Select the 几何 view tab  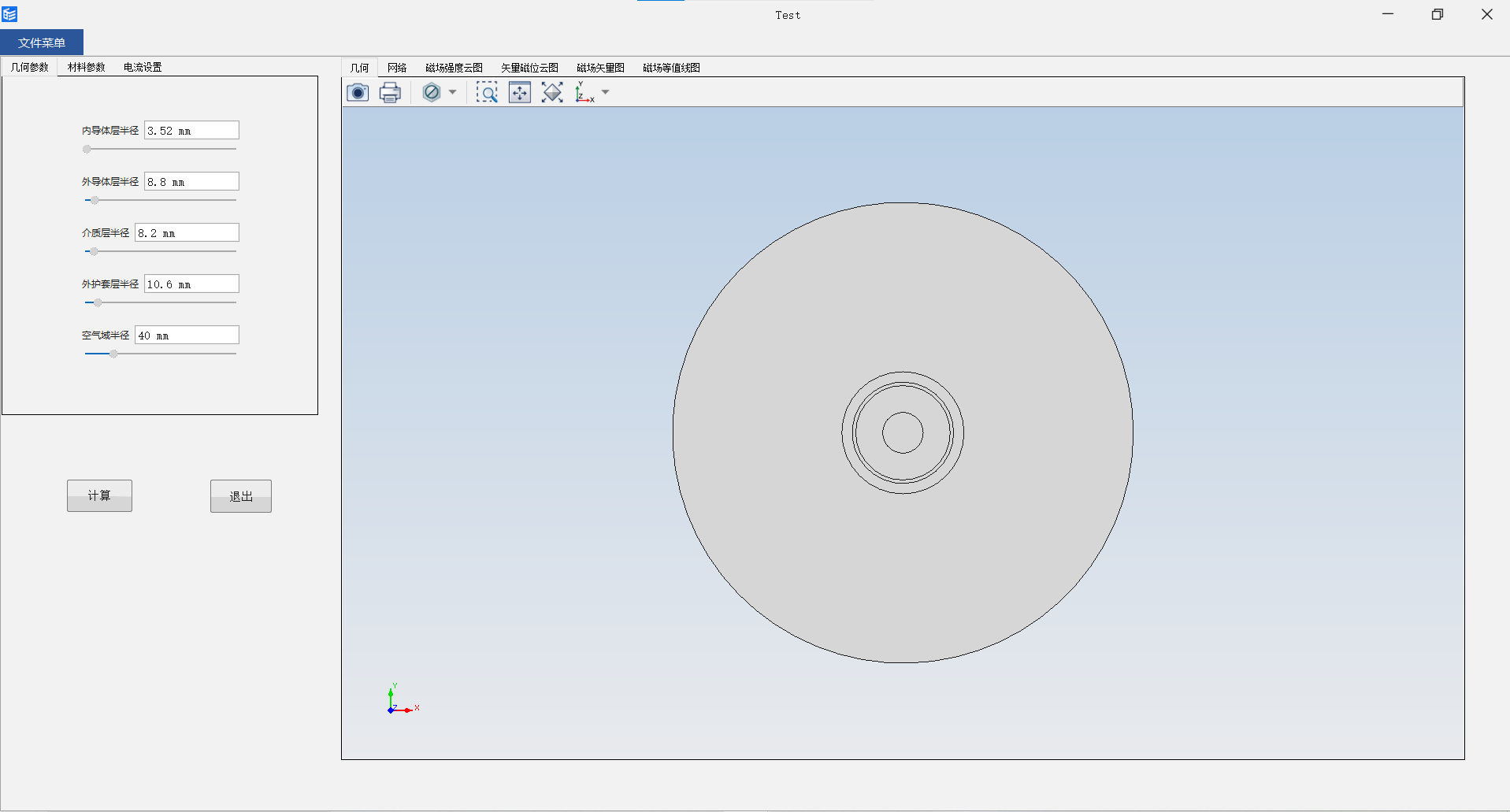point(360,68)
